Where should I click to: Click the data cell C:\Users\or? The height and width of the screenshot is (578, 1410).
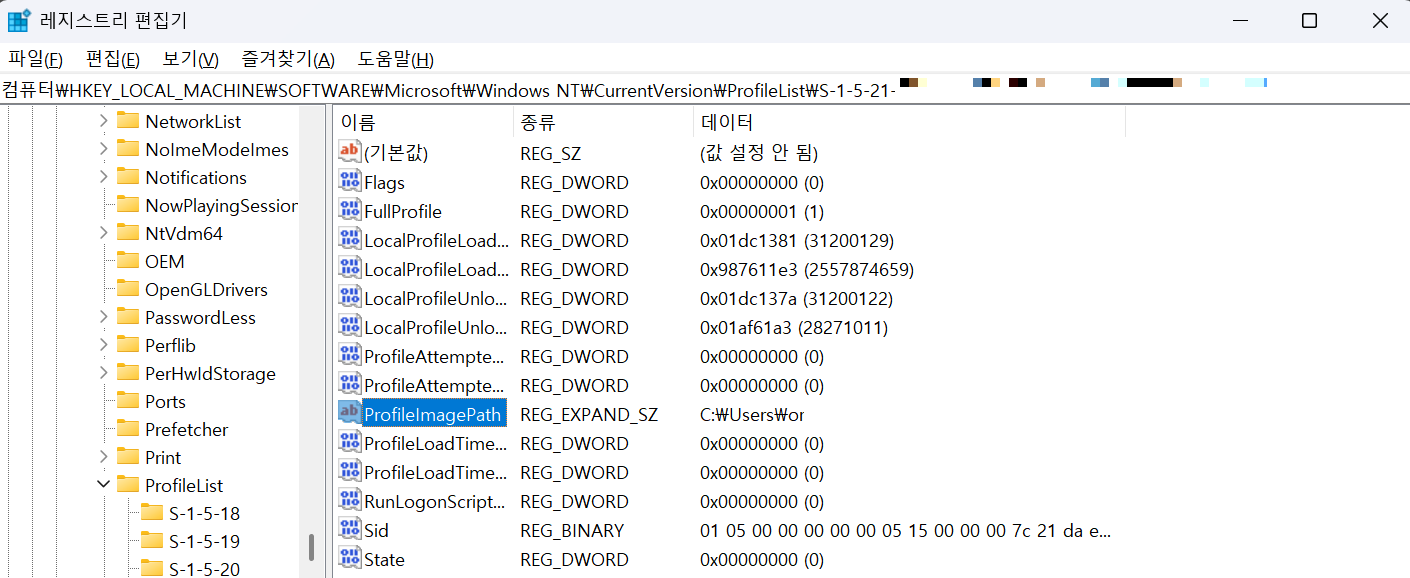(752, 414)
